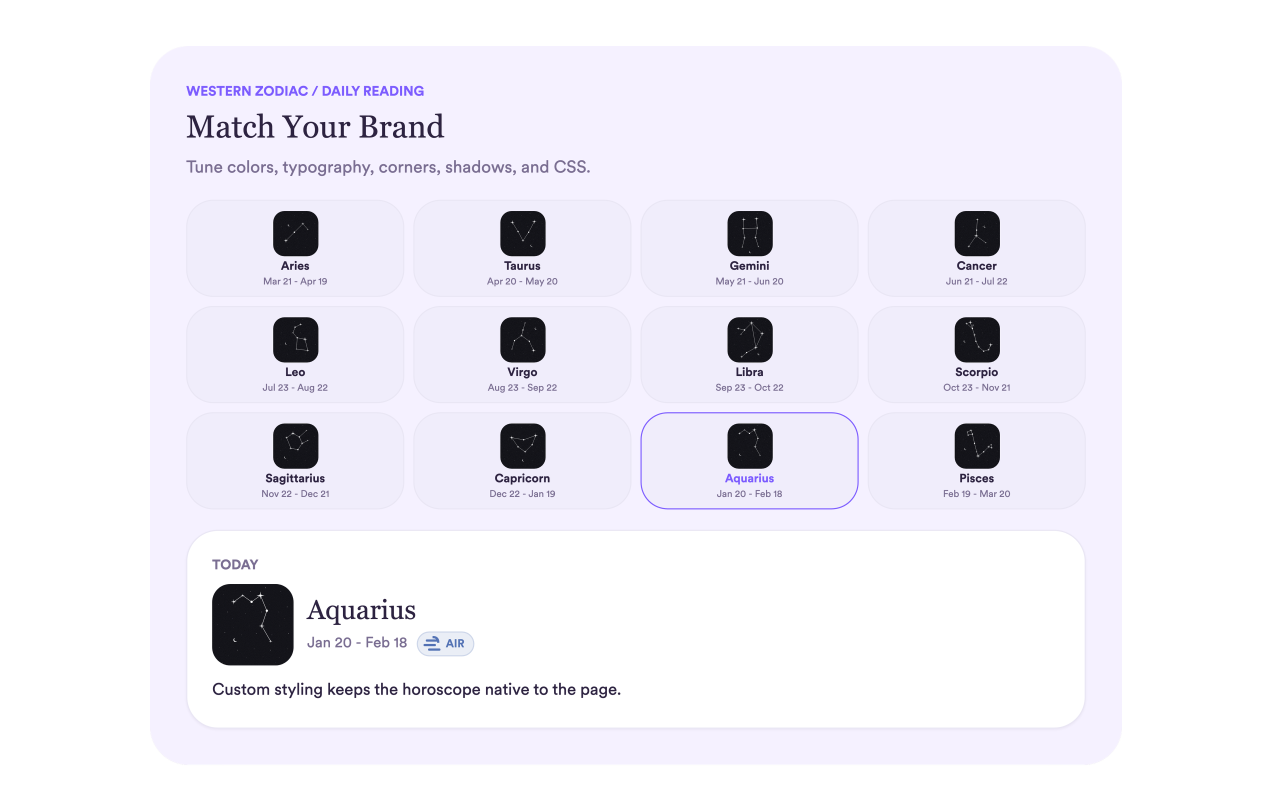This screenshot has height=800, width=1272.
Task: Select the highlighted Aquarius label in the grid
Action: click(749, 478)
